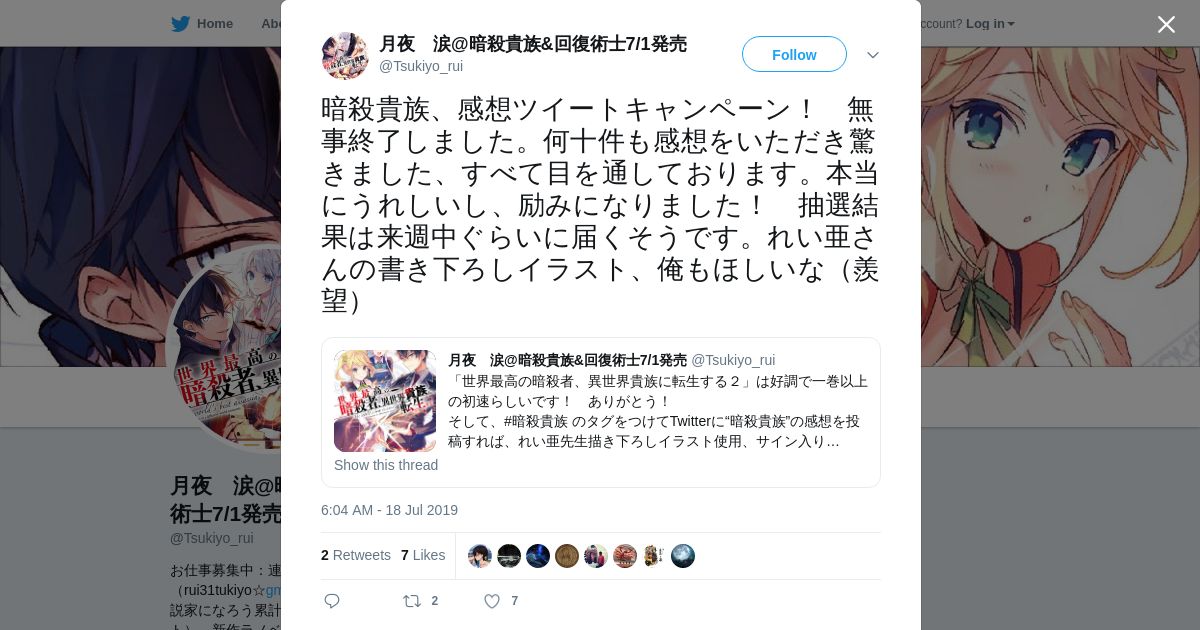The height and width of the screenshot is (630, 1200).
Task: Open the tweet author's profile avatar
Action: [x=345, y=55]
